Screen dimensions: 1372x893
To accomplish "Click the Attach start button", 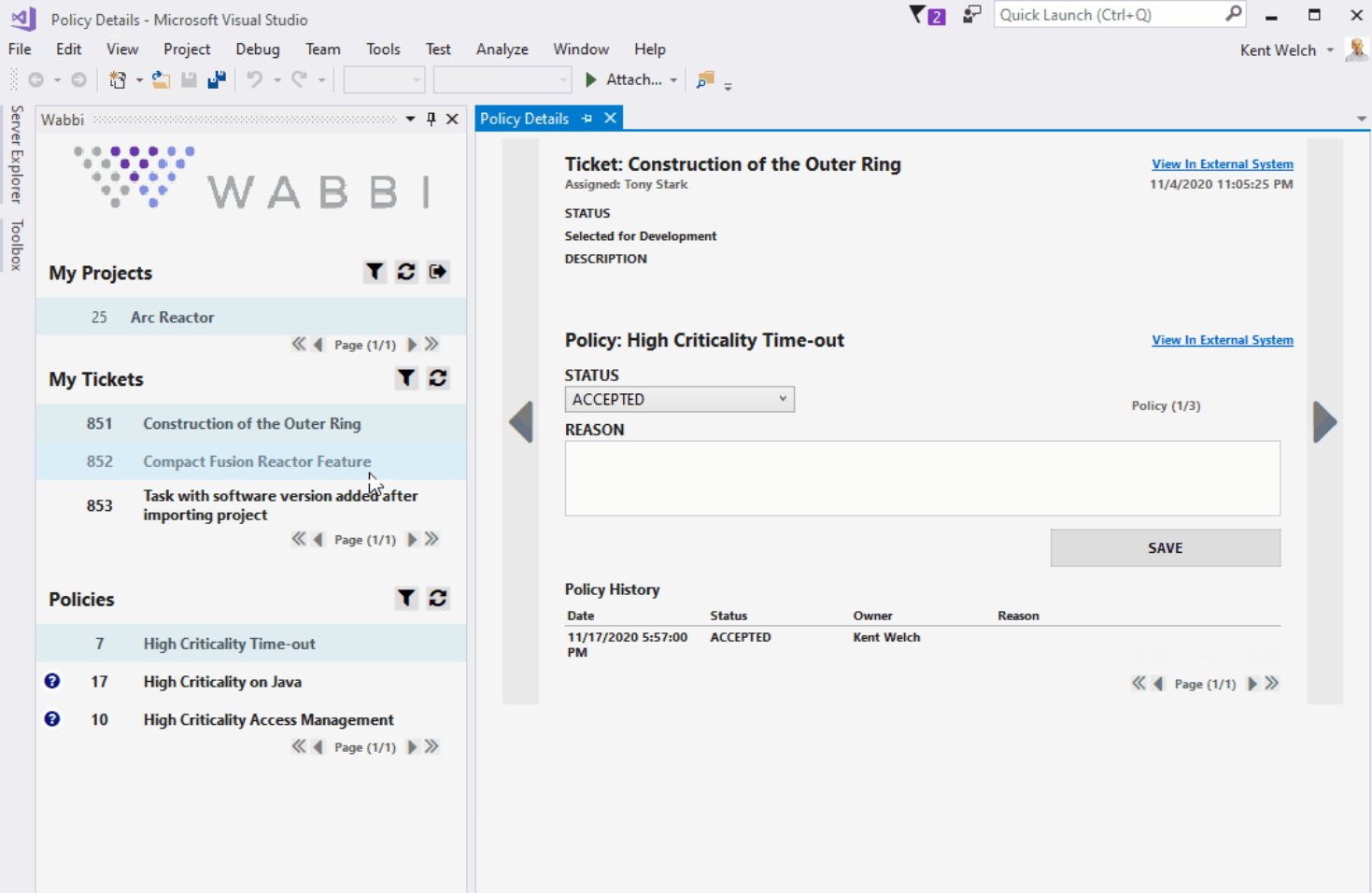I will click(623, 80).
